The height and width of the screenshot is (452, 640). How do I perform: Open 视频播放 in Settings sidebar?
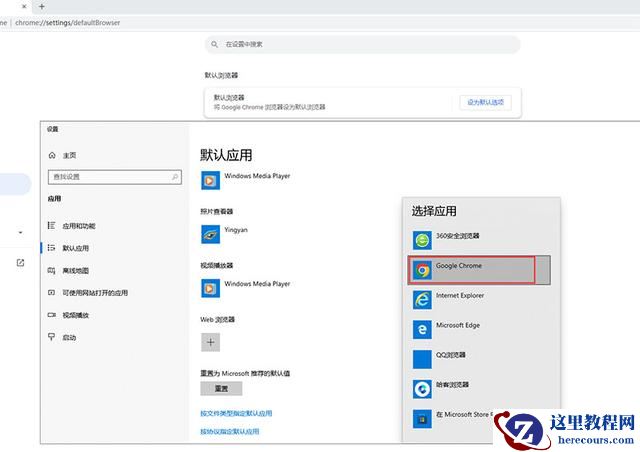coord(76,315)
